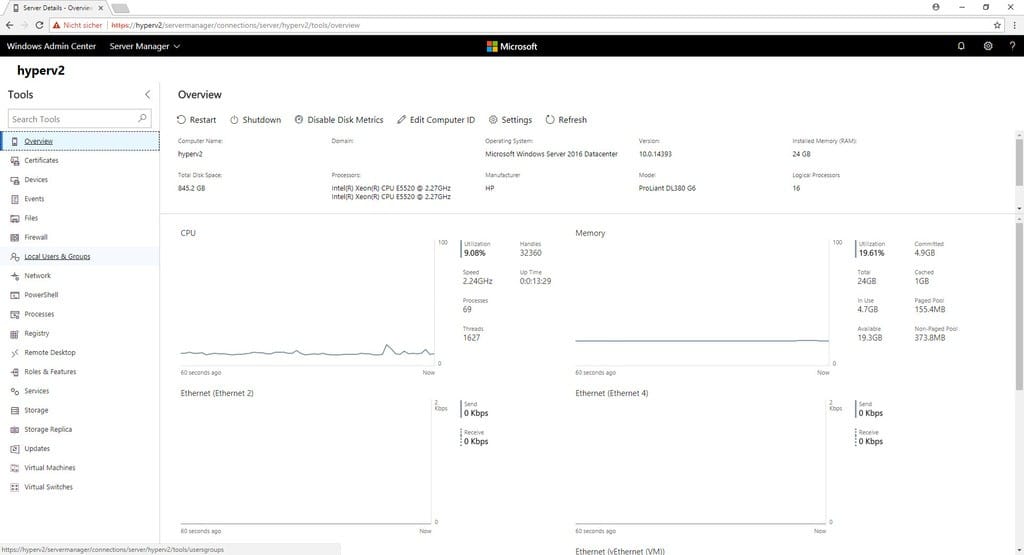Open the Virtual Machines label
The width and height of the screenshot is (1024, 555).
pos(50,468)
